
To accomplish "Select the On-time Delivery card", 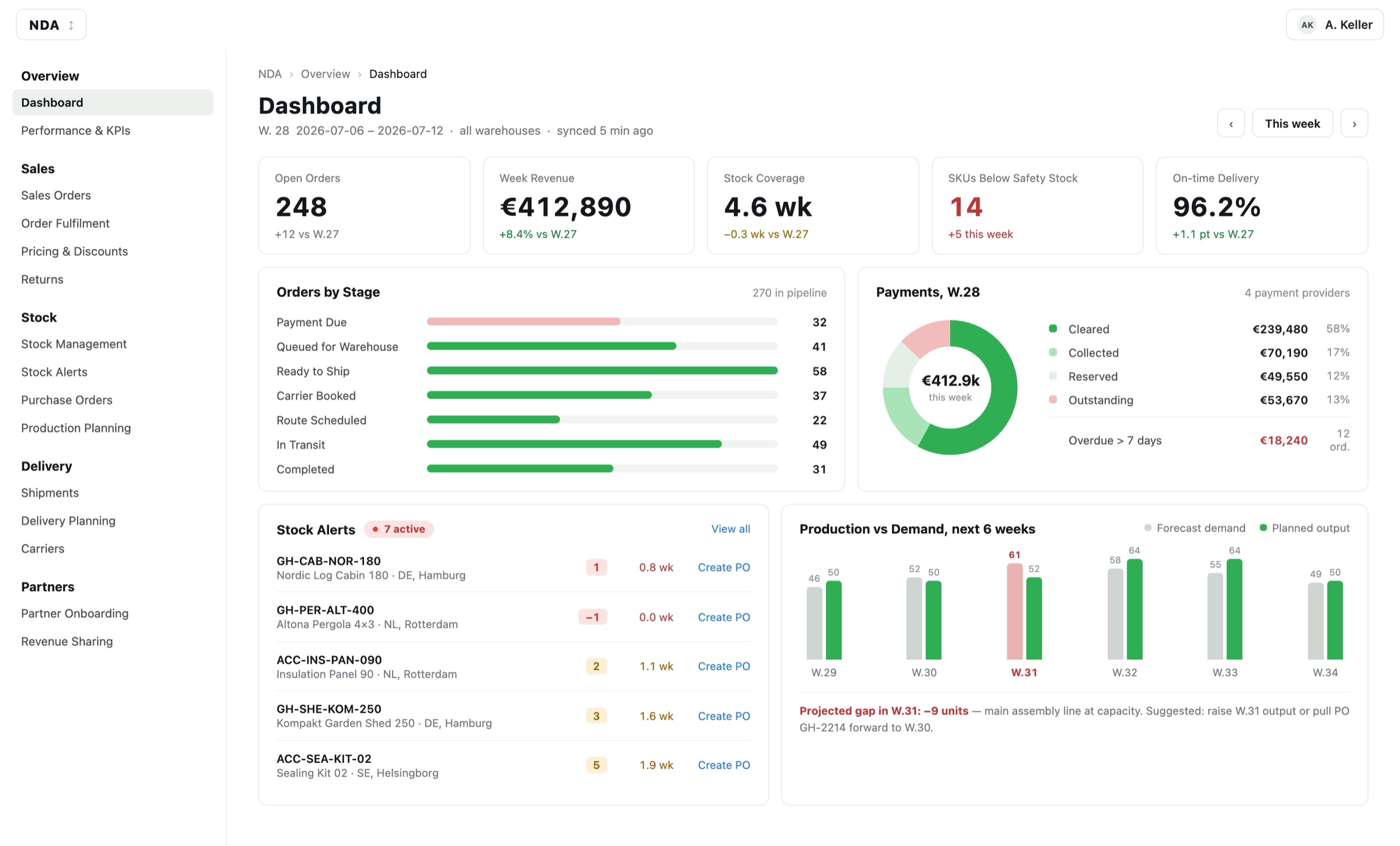I will 1262,205.
